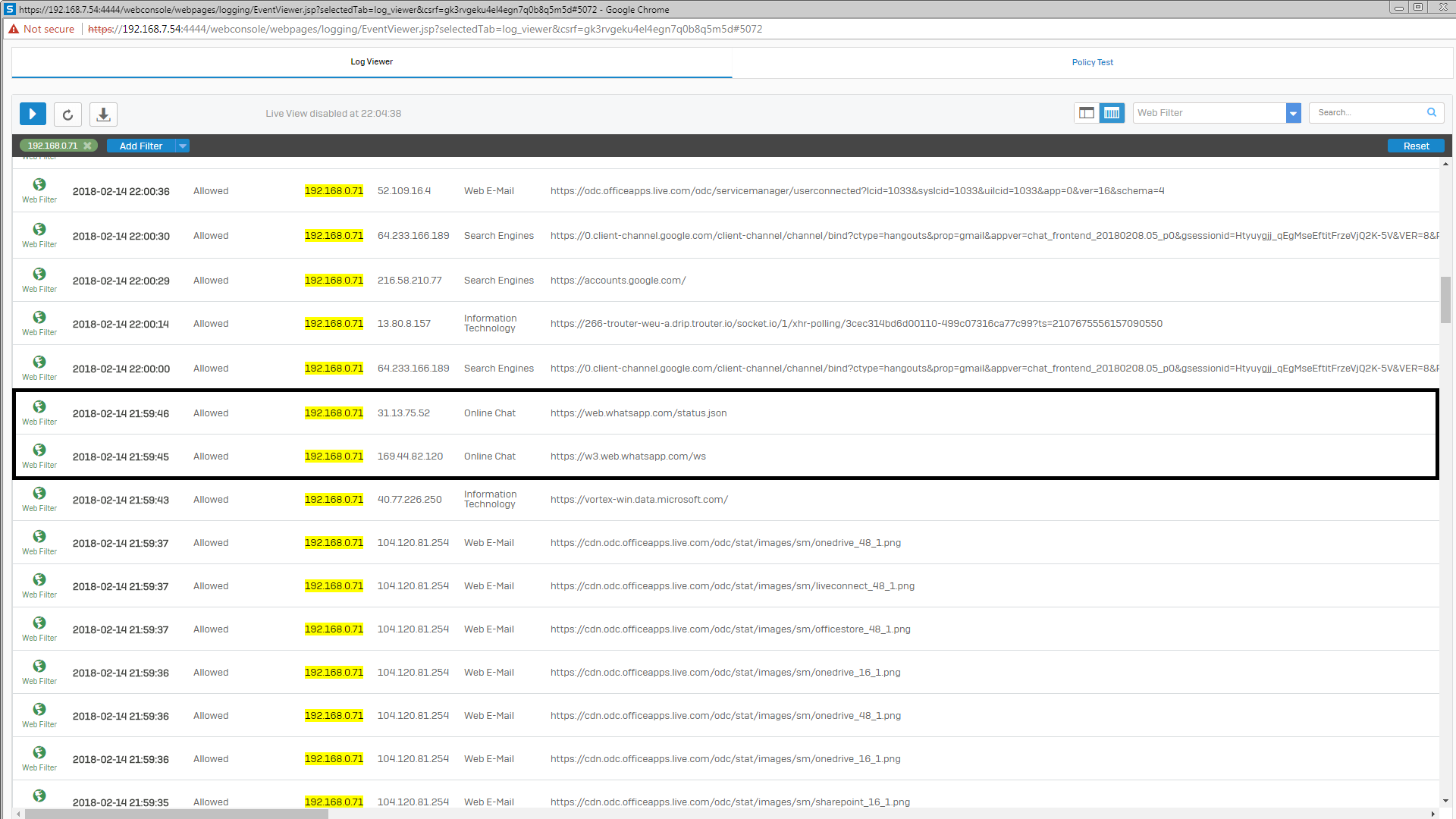This screenshot has height=819, width=1456.
Task: Click Web Filter icon for officestore_48_1.png row
Action: point(39,623)
